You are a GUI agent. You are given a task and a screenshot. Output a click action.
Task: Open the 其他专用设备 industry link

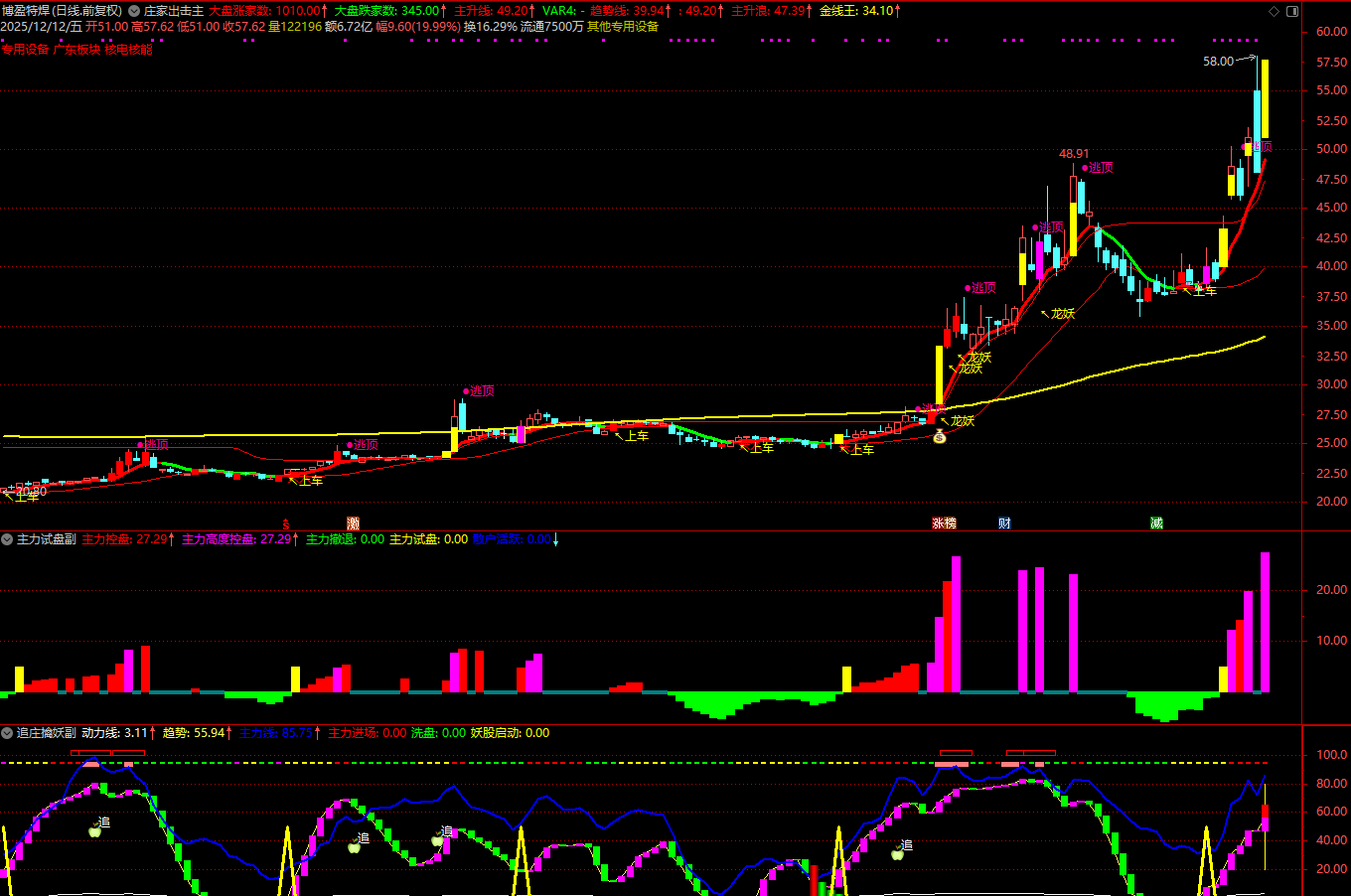622,27
